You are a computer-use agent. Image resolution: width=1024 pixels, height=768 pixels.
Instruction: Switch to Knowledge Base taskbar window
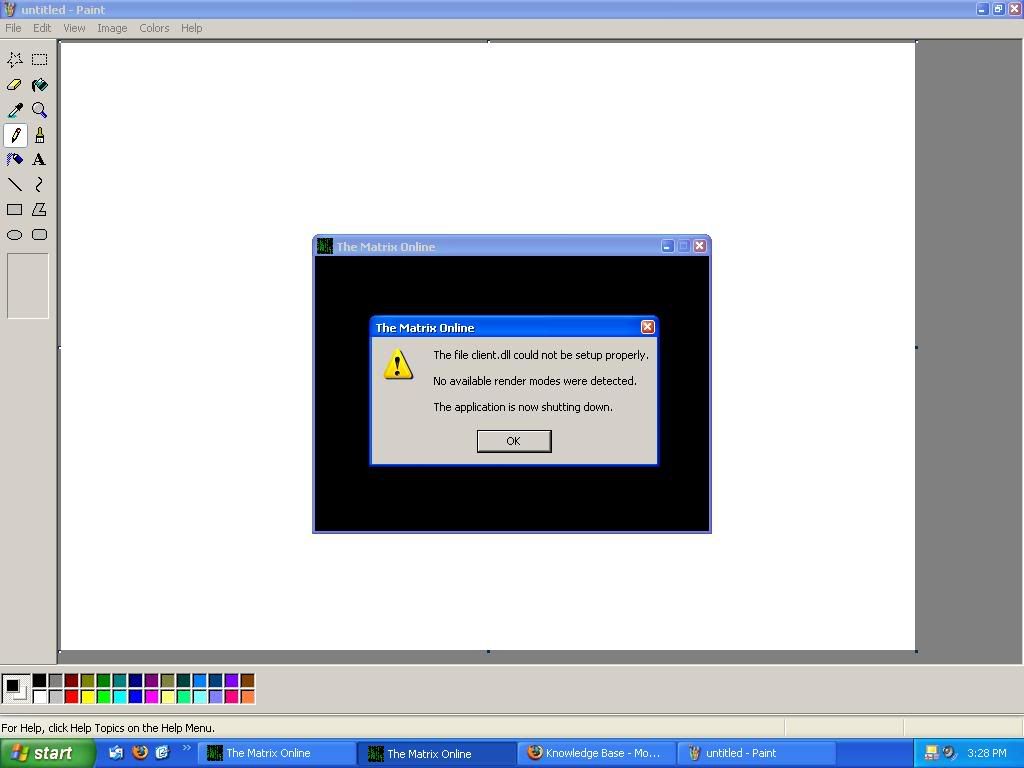(x=596, y=753)
